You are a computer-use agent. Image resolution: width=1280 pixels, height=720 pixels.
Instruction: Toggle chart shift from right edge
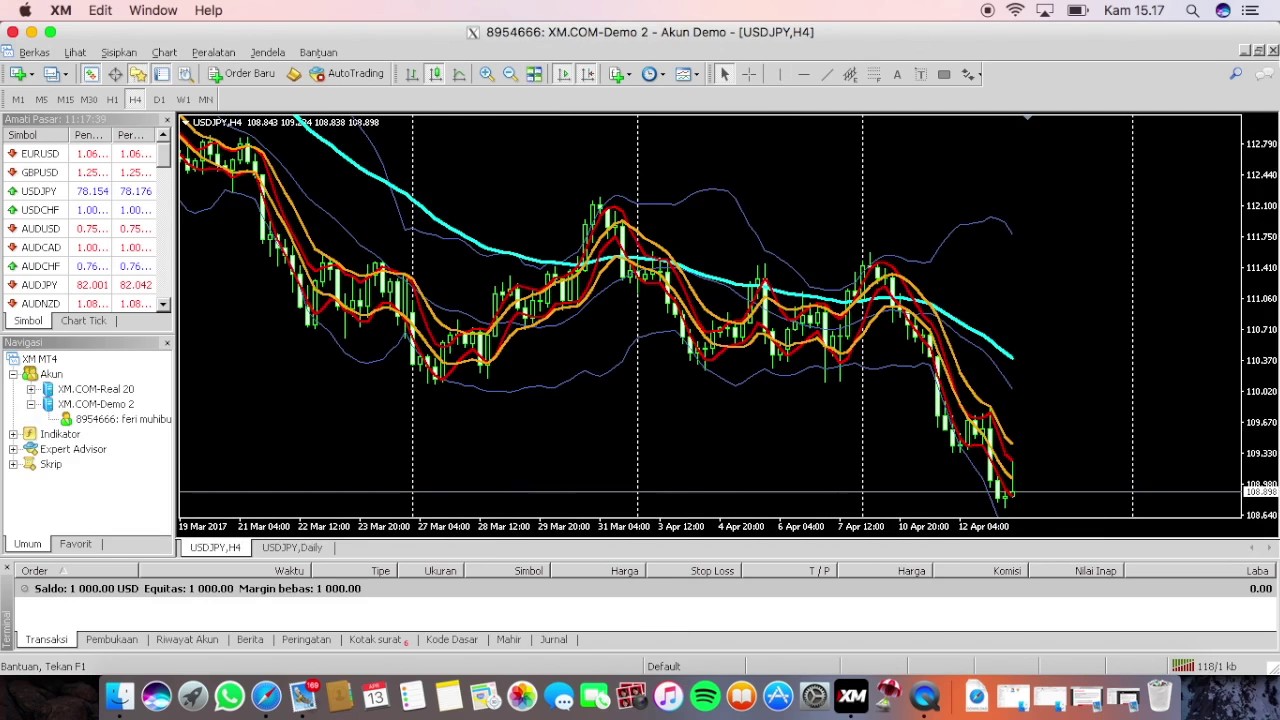coord(587,74)
